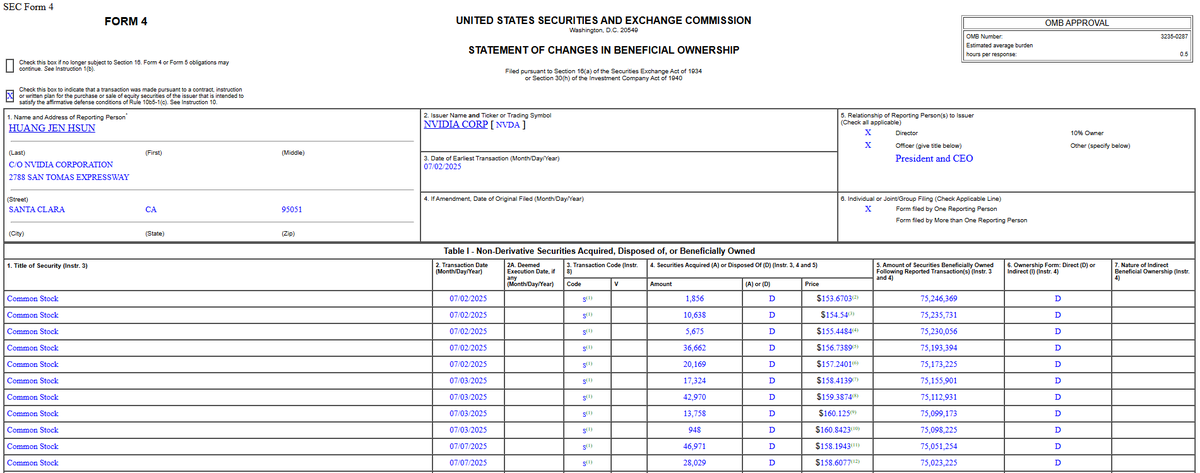Click the NVDA ticker symbol link
The height and width of the screenshot is (473, 1200).
pyautogui.click(x=508, y=125)
